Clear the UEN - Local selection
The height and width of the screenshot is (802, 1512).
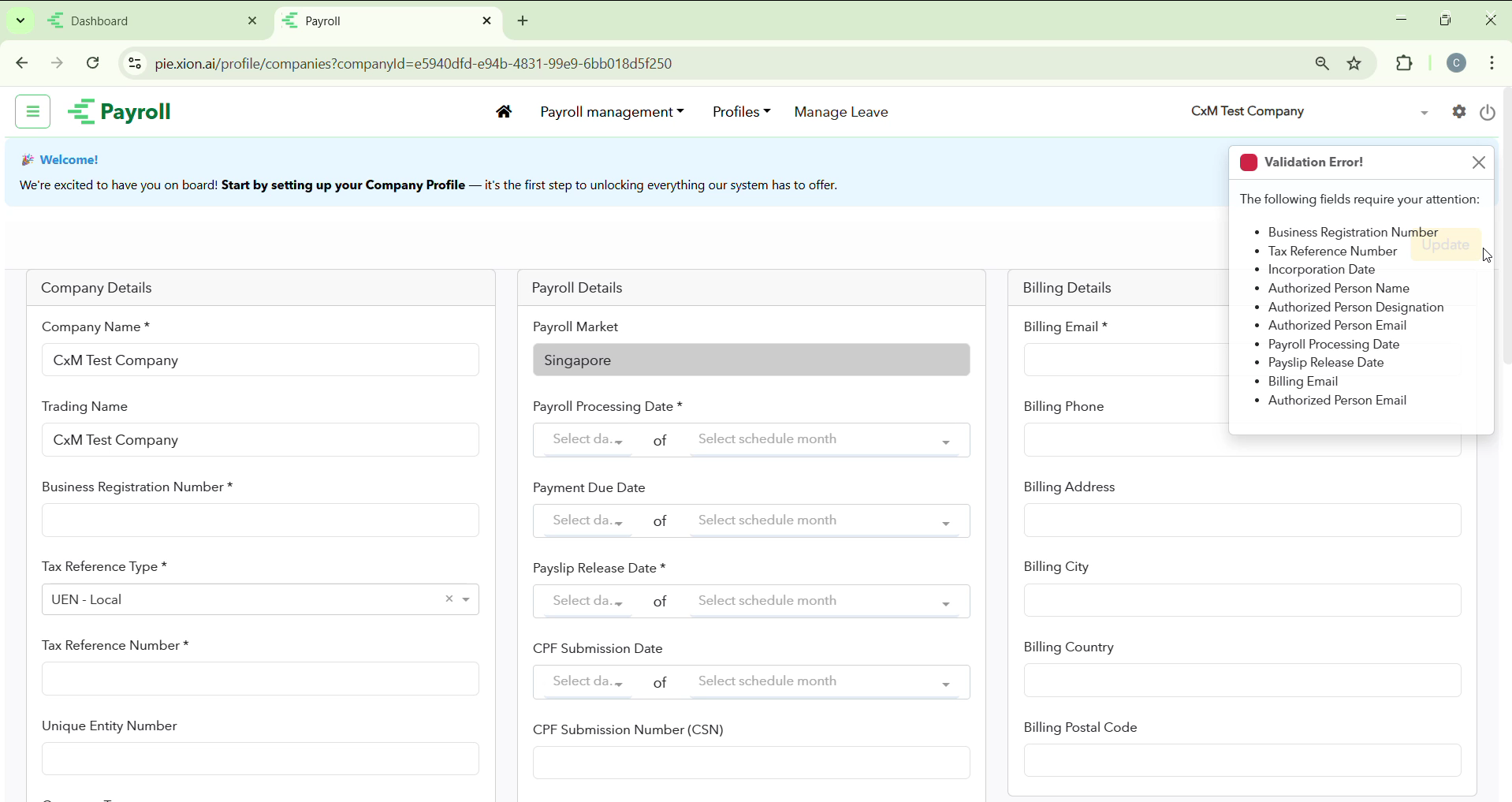click(449, 600)
